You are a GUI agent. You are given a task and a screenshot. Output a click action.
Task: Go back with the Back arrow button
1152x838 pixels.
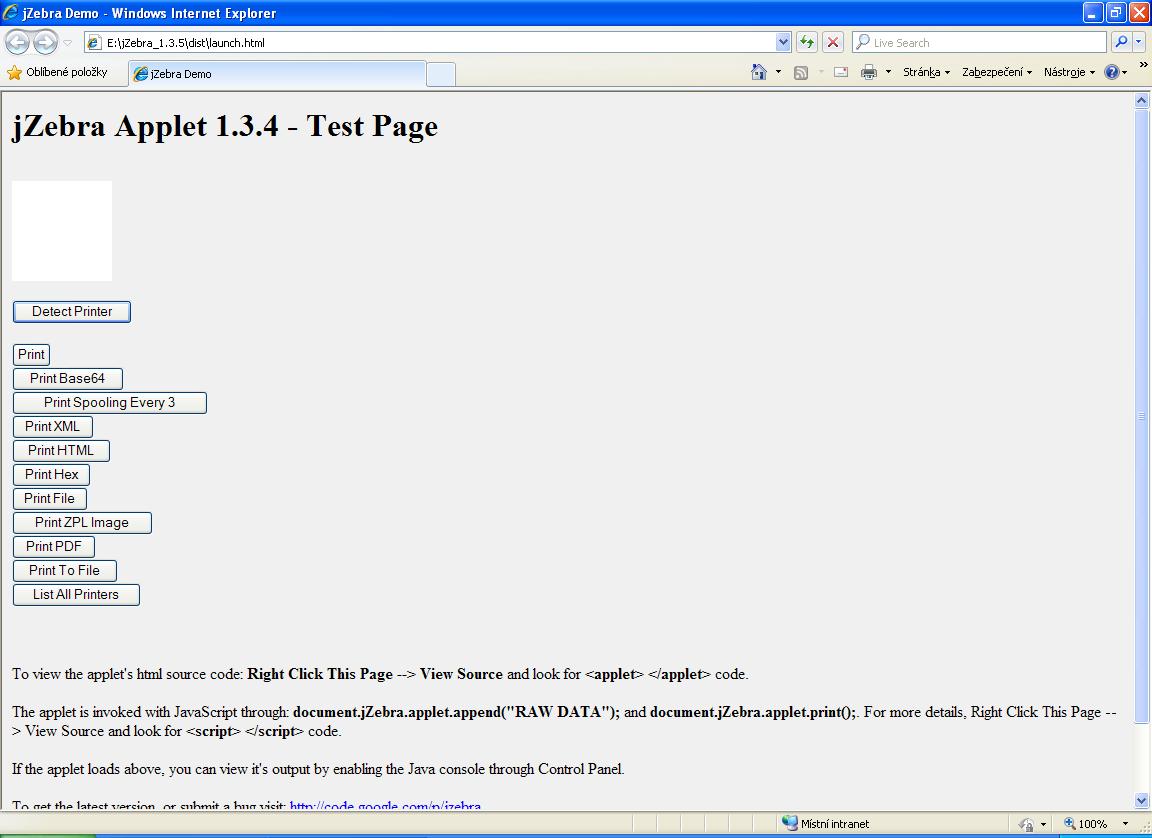click(x=18, y=43)
